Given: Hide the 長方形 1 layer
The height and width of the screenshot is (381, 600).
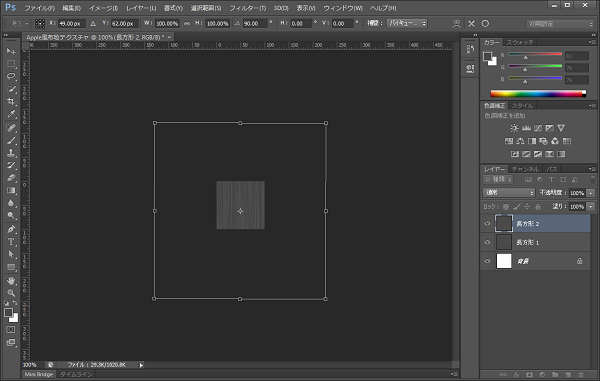Looking at the screenshot, I should pos(487,242).
